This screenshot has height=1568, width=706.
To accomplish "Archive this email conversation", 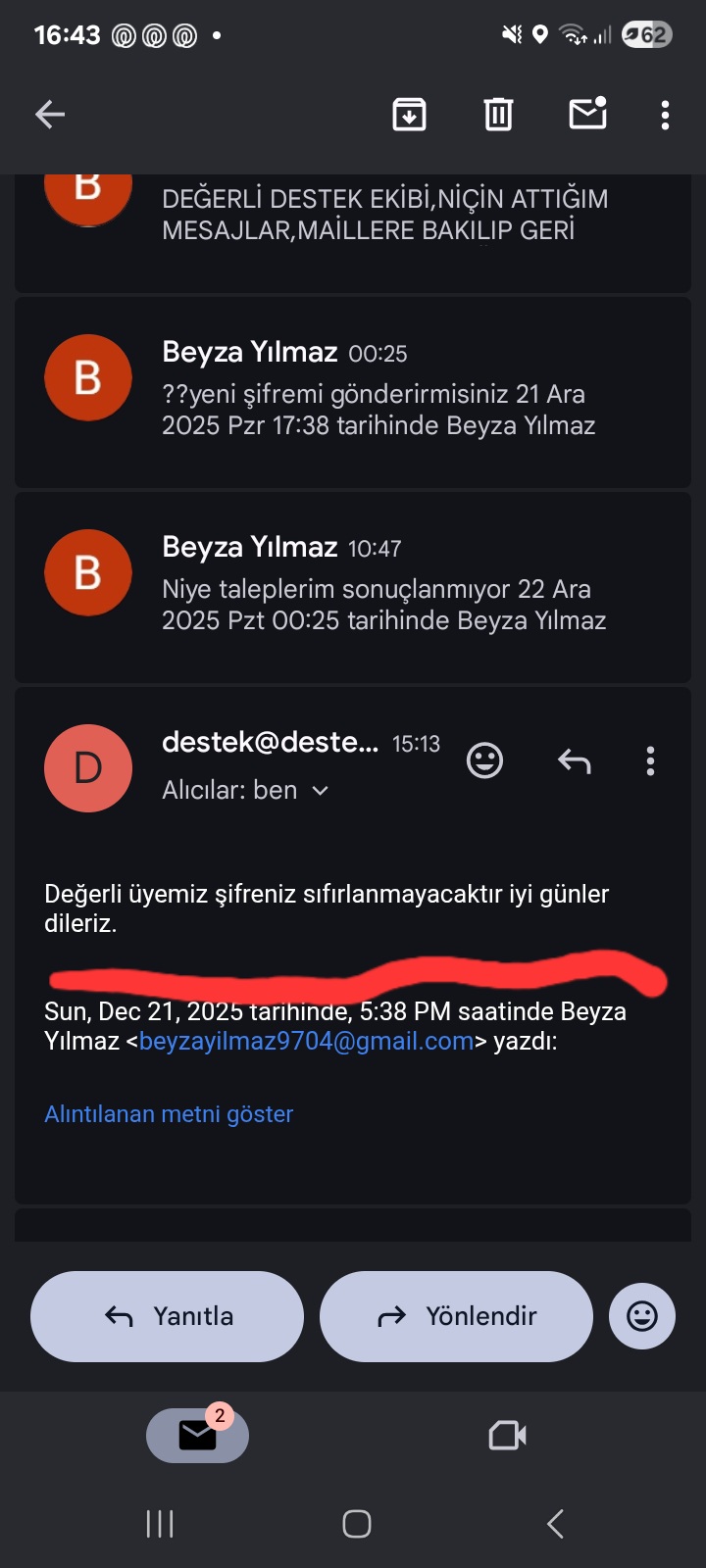I will tap(409, 115).
